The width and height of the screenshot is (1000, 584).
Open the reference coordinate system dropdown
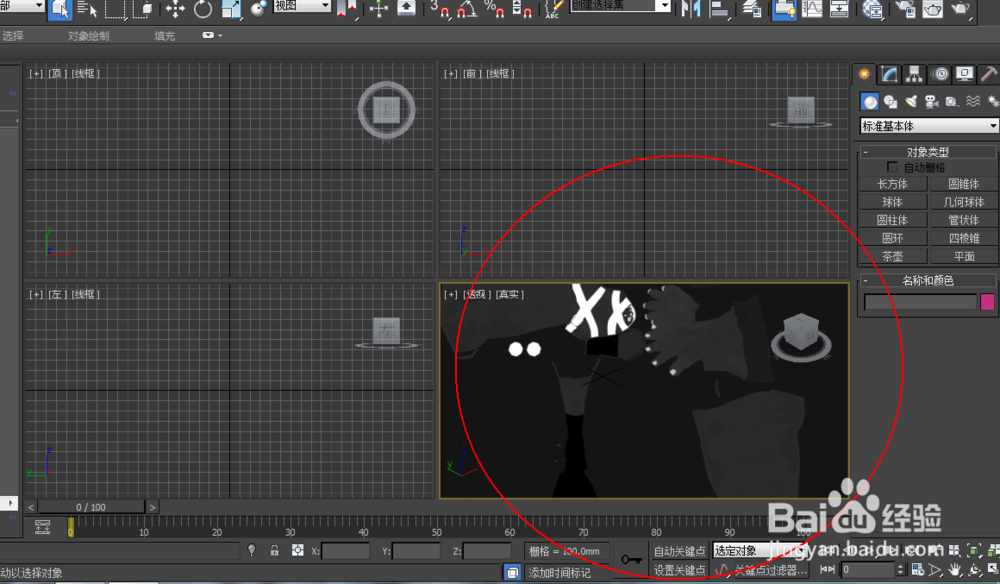pyautogui.click(x=302, y=6)
